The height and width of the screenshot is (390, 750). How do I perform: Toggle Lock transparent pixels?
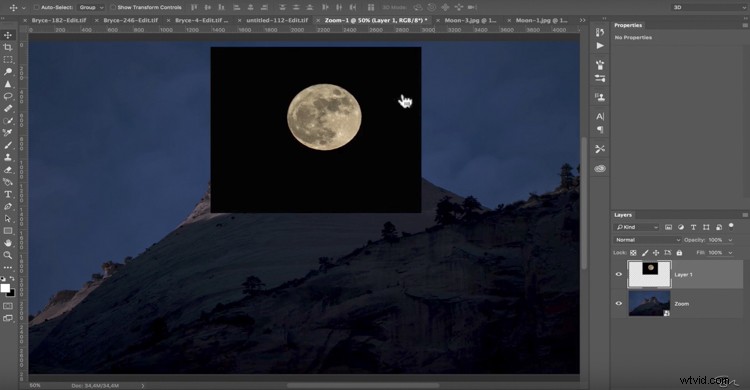[633, 253]
